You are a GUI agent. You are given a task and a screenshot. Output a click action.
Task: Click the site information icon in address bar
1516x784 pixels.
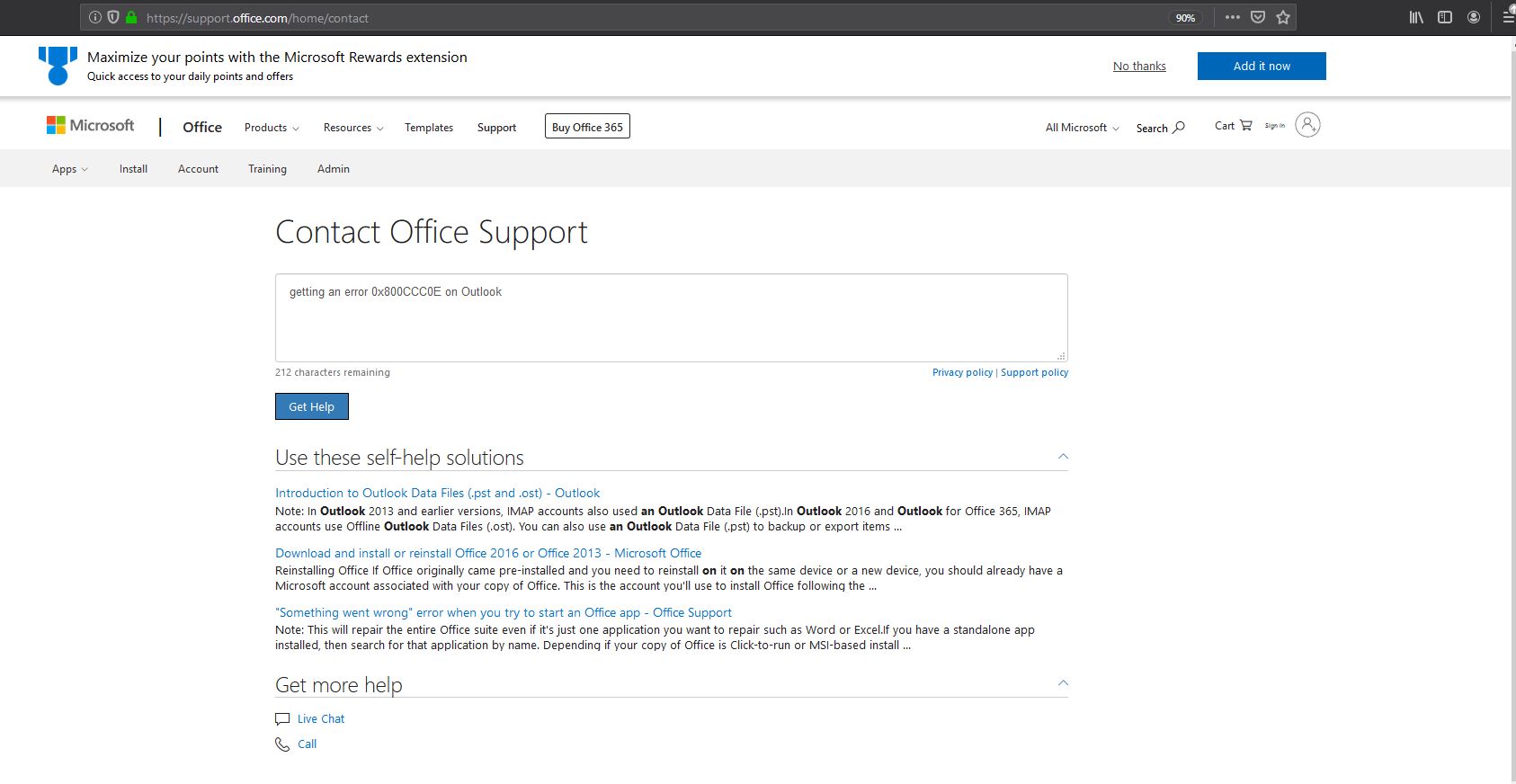click(x=95, y=17)
